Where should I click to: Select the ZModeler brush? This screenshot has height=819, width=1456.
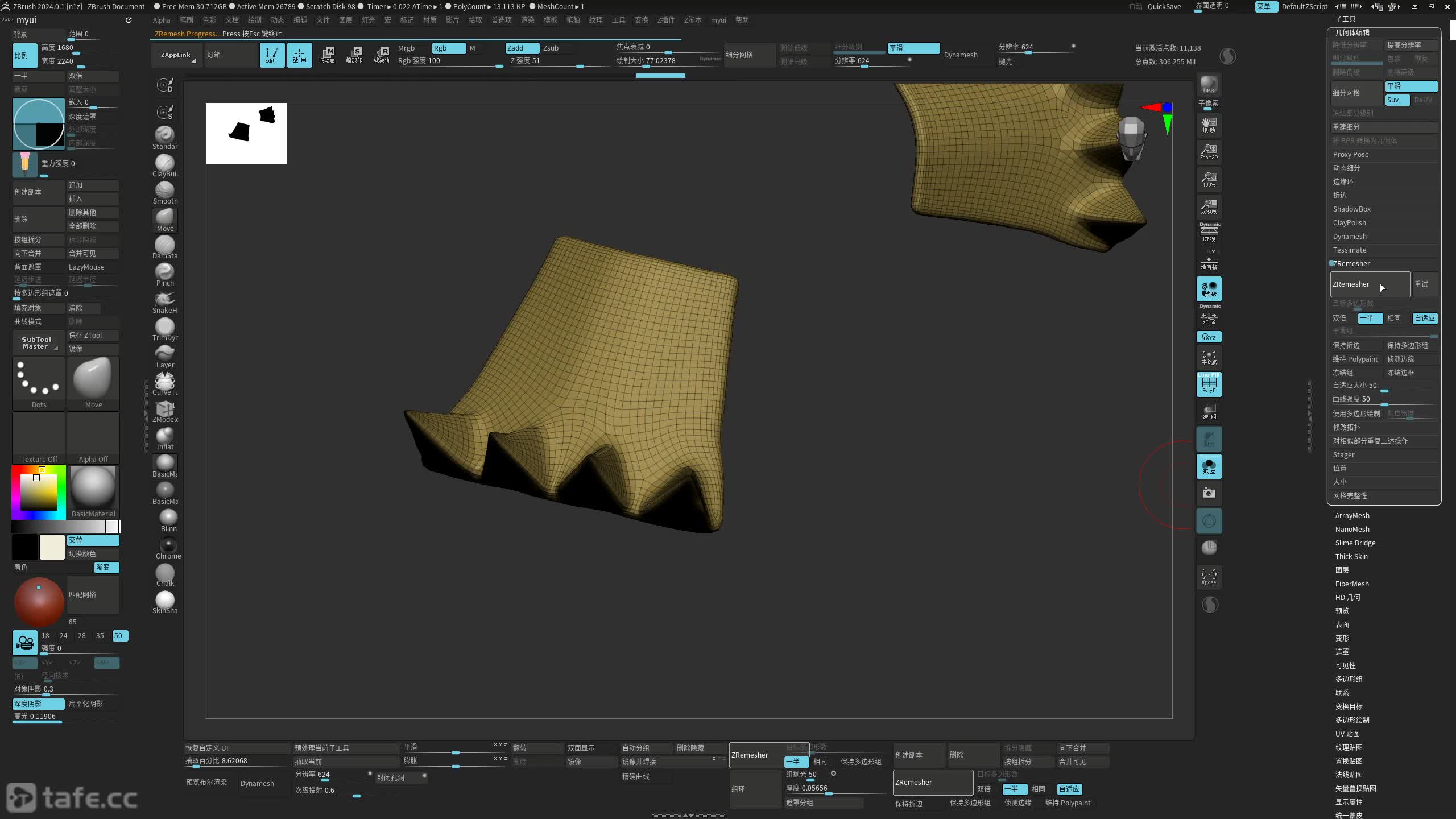(x=165, y=410)
